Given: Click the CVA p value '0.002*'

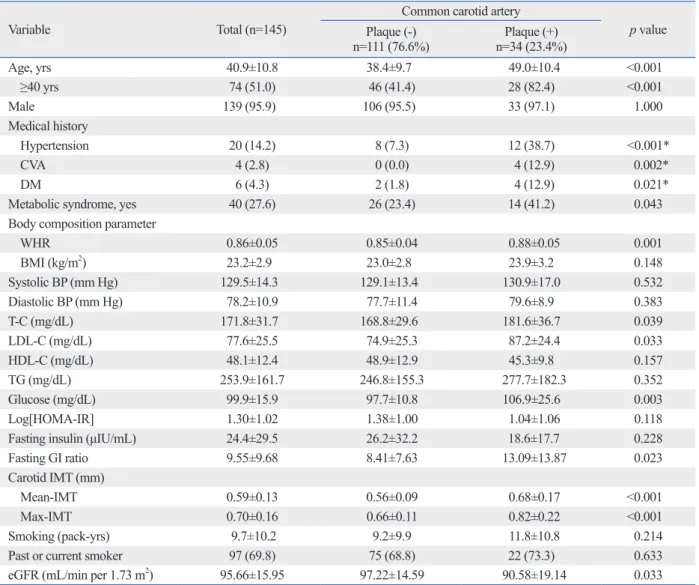Looking at the screenshot, I should tap(651, 165).
